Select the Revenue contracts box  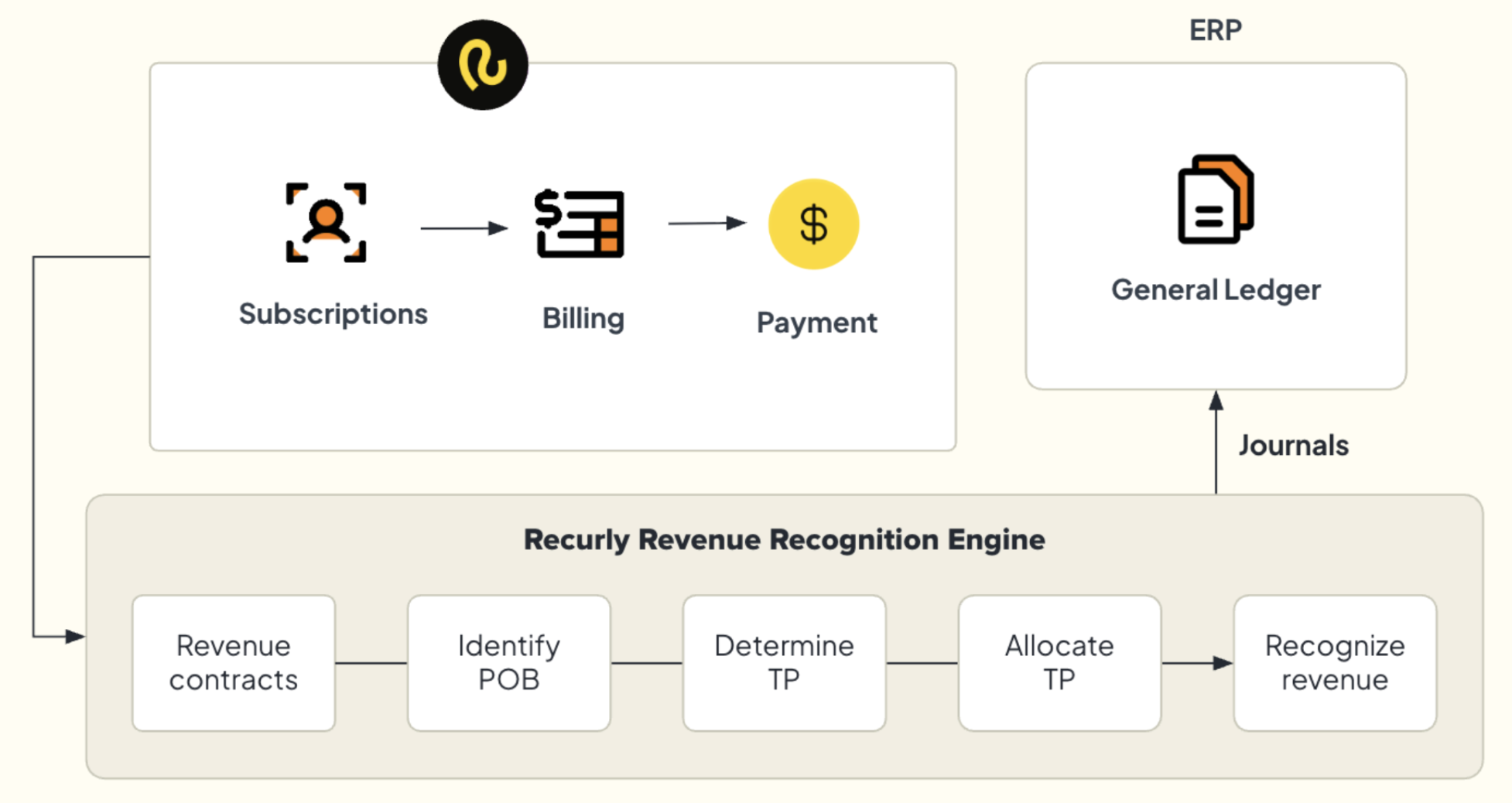tap(234, 663)
